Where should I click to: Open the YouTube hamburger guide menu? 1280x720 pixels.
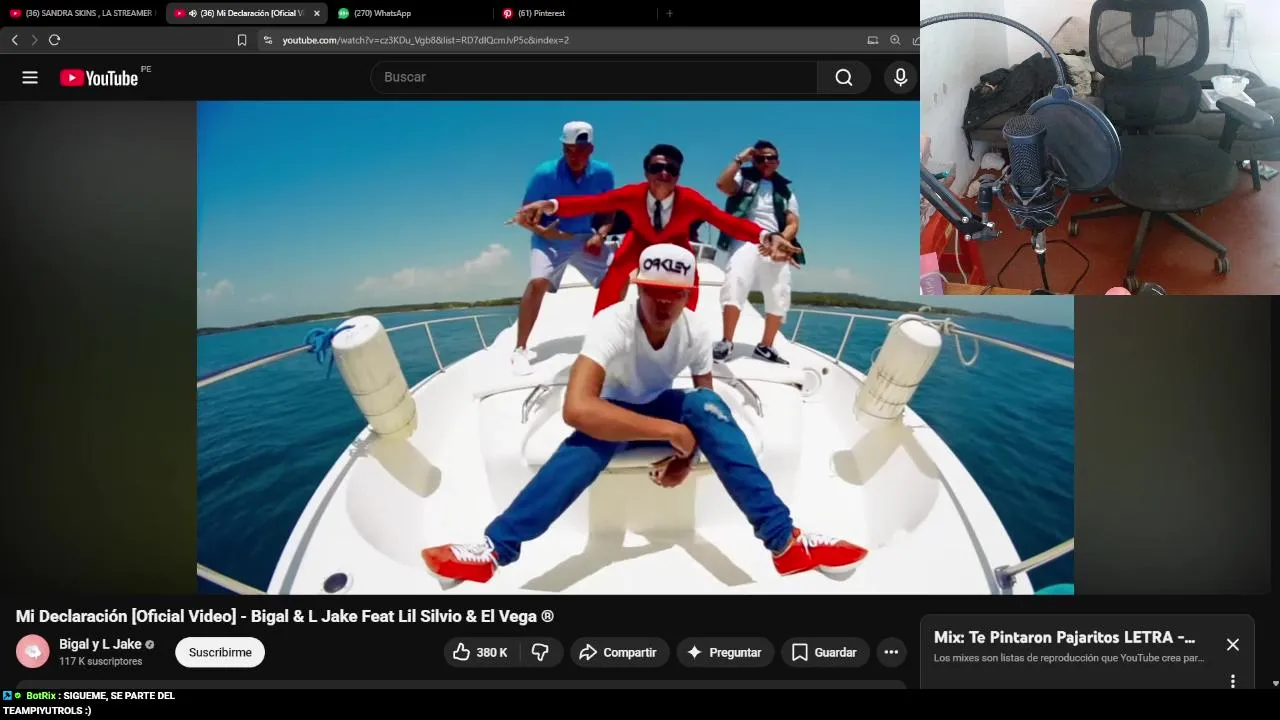point(30,77)
